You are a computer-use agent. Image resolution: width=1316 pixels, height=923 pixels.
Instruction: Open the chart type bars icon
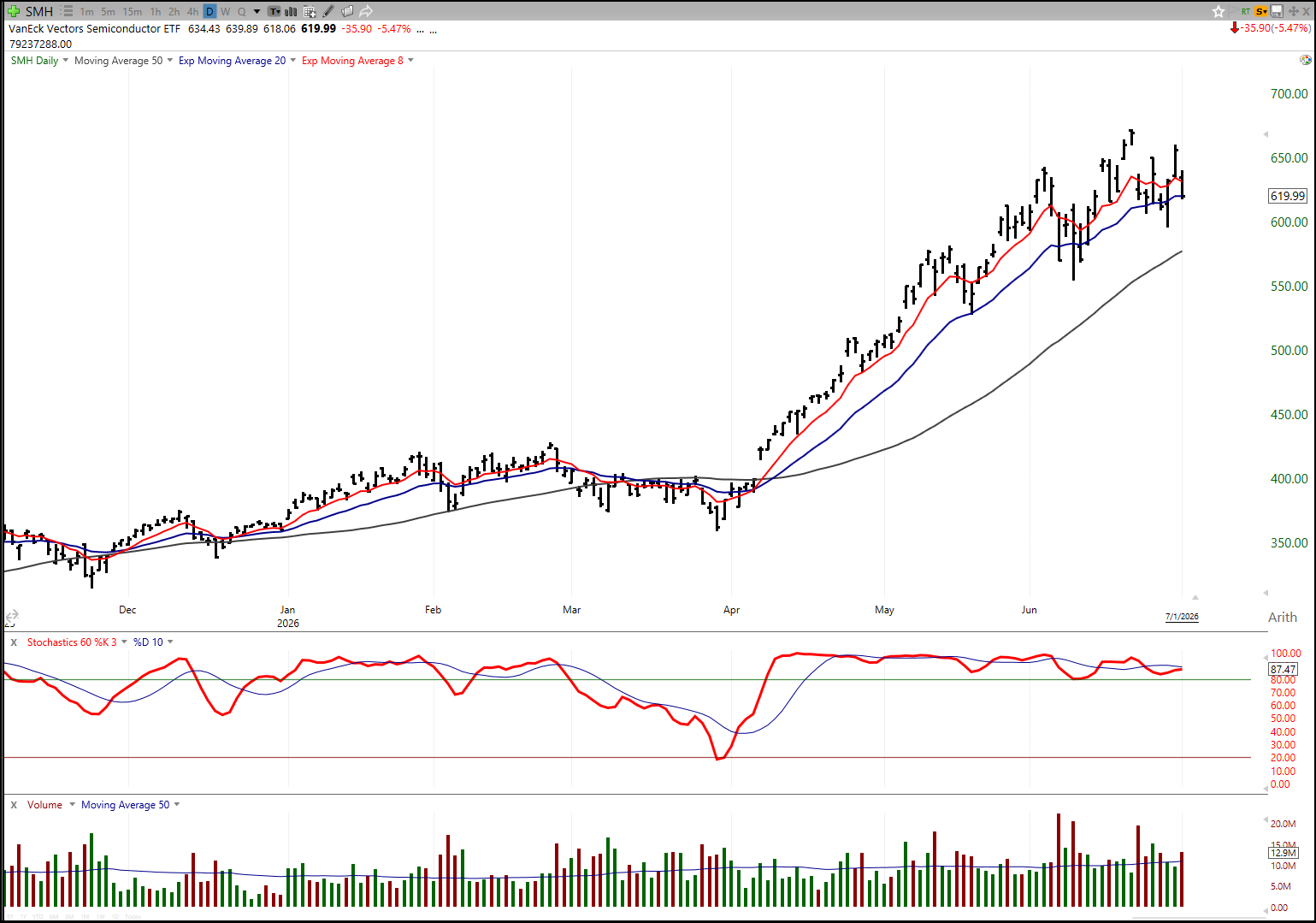tap(291, 11)
